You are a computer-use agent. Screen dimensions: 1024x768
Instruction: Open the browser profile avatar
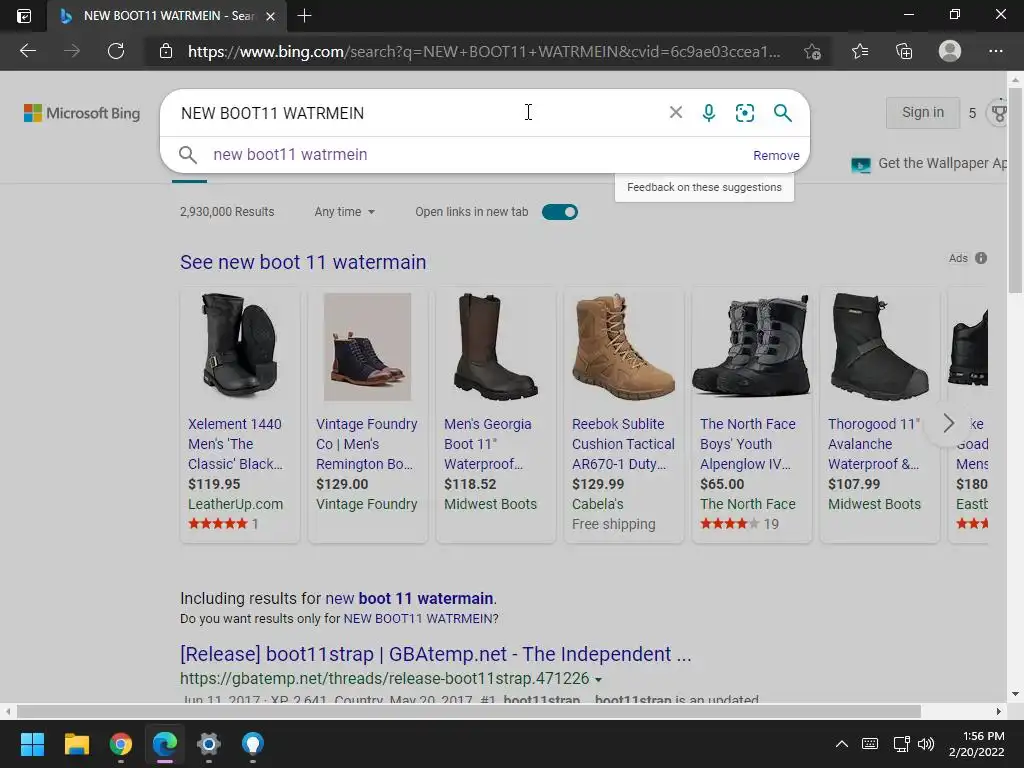click(950, 51)
